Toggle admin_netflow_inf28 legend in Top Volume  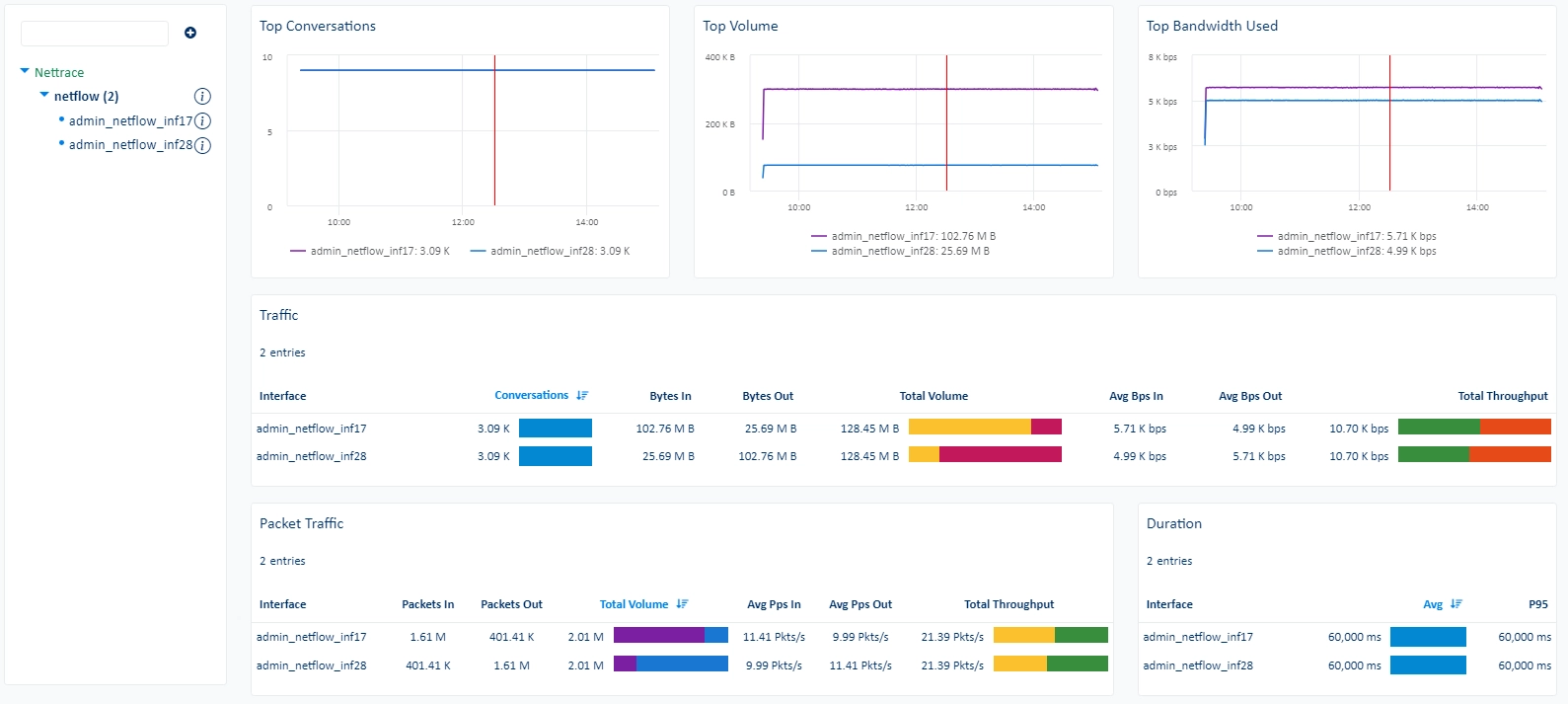pos(900,251)
